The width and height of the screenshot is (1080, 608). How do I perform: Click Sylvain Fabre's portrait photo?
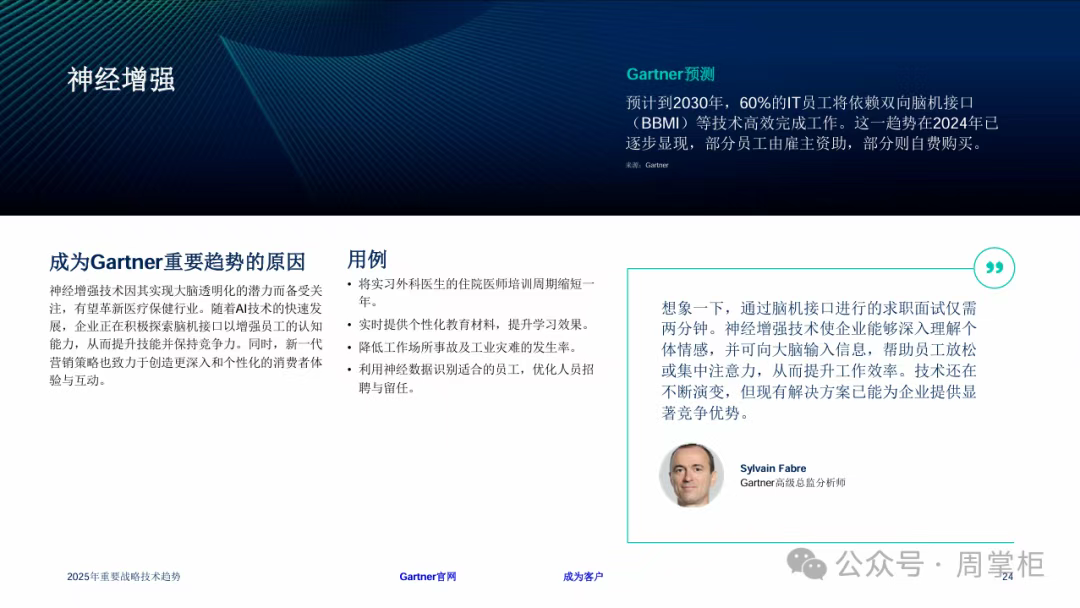[691, 475]
